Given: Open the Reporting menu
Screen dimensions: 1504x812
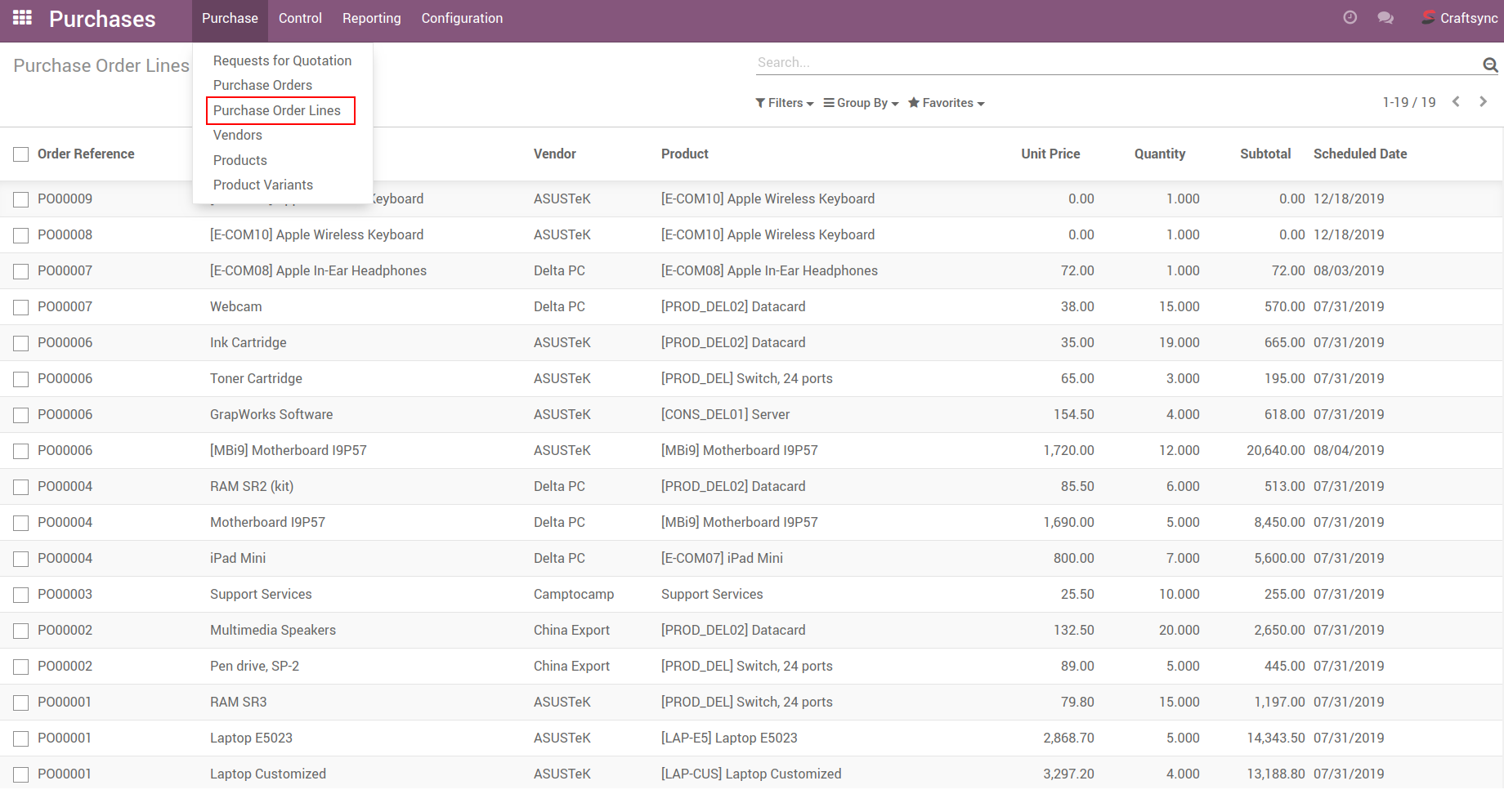Looking at the screenshot, I should tap(371, 19).
